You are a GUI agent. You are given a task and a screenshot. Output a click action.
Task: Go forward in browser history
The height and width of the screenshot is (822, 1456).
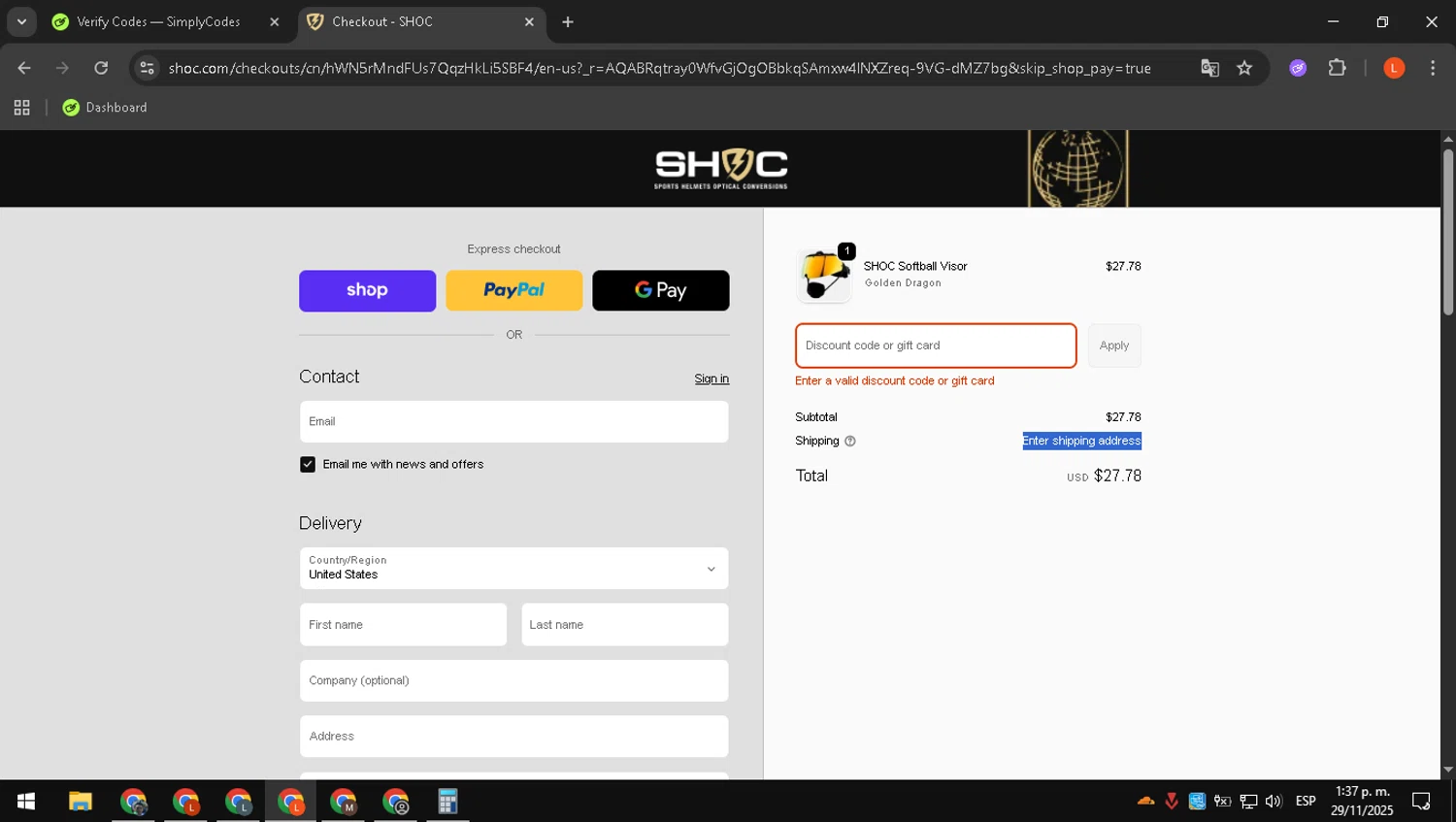click(x=62, y=68)
